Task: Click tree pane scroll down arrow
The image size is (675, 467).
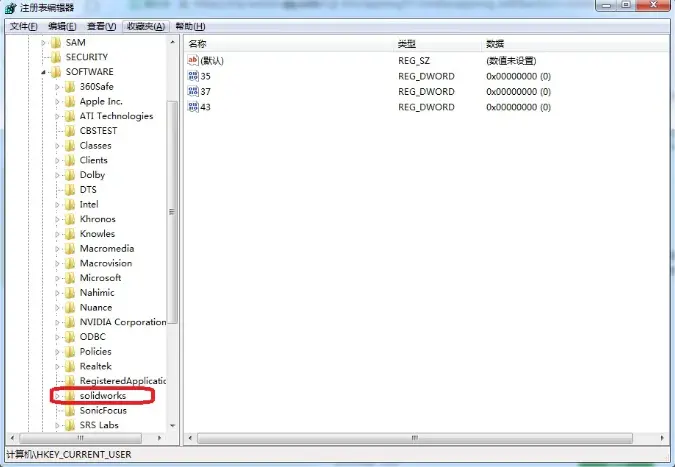Action: [x=172, y=426]
